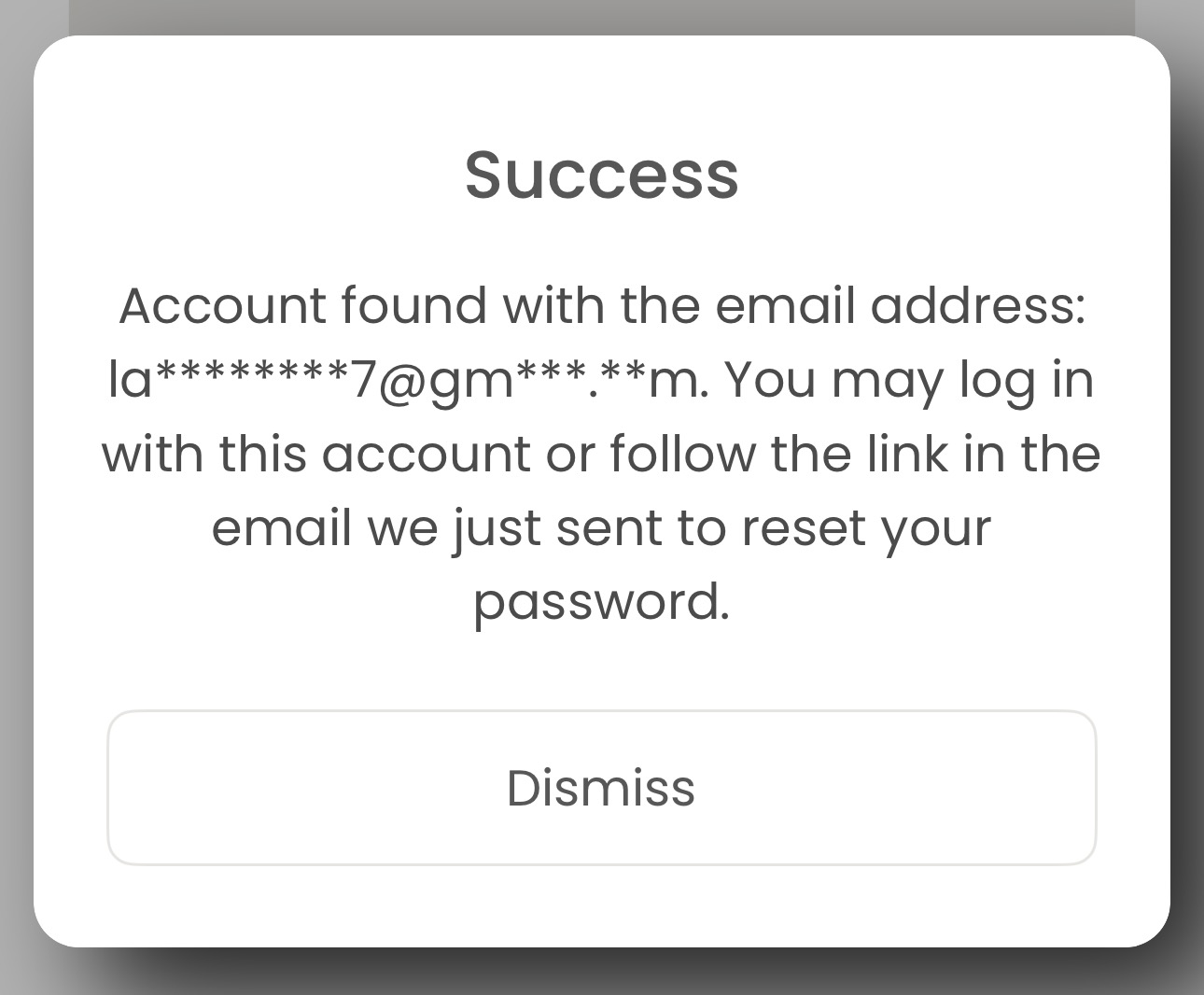Click the Success heading
Image resolution: width=1204 pixels, height=995 pixels.
tap(601, 175)
